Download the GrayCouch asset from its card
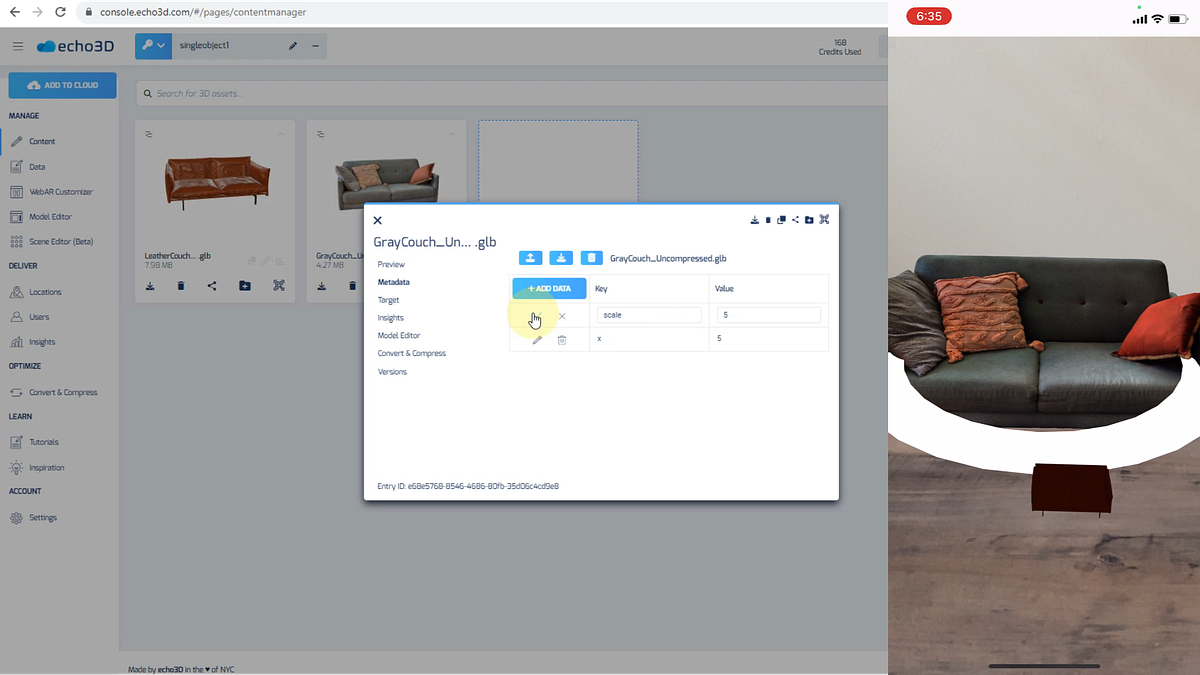1200x675 pixels. click(321, 288)
